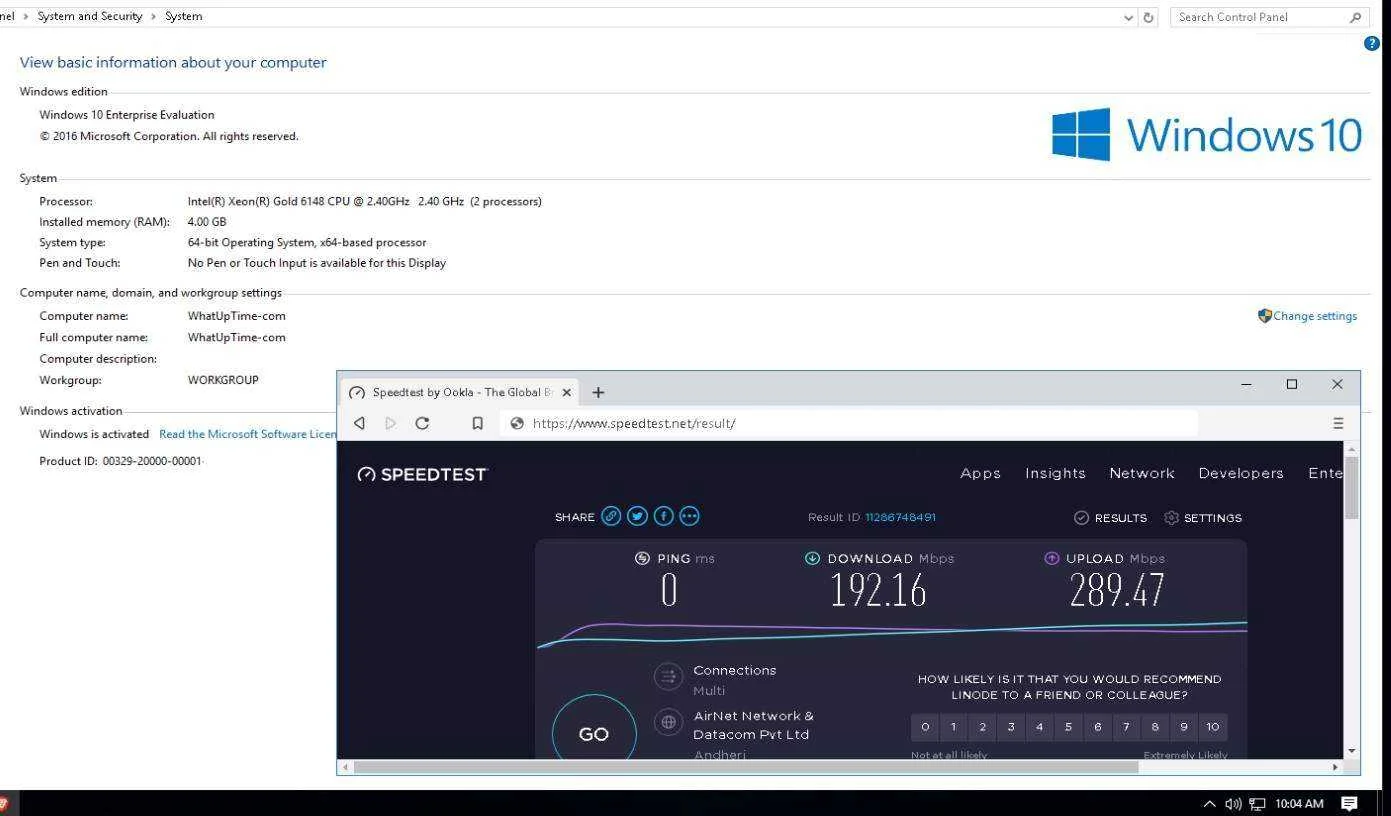Viewport: 1391px width, 816px height.
Task: Open the Developers menu on Speedtest
Action: pos(1241,473)
